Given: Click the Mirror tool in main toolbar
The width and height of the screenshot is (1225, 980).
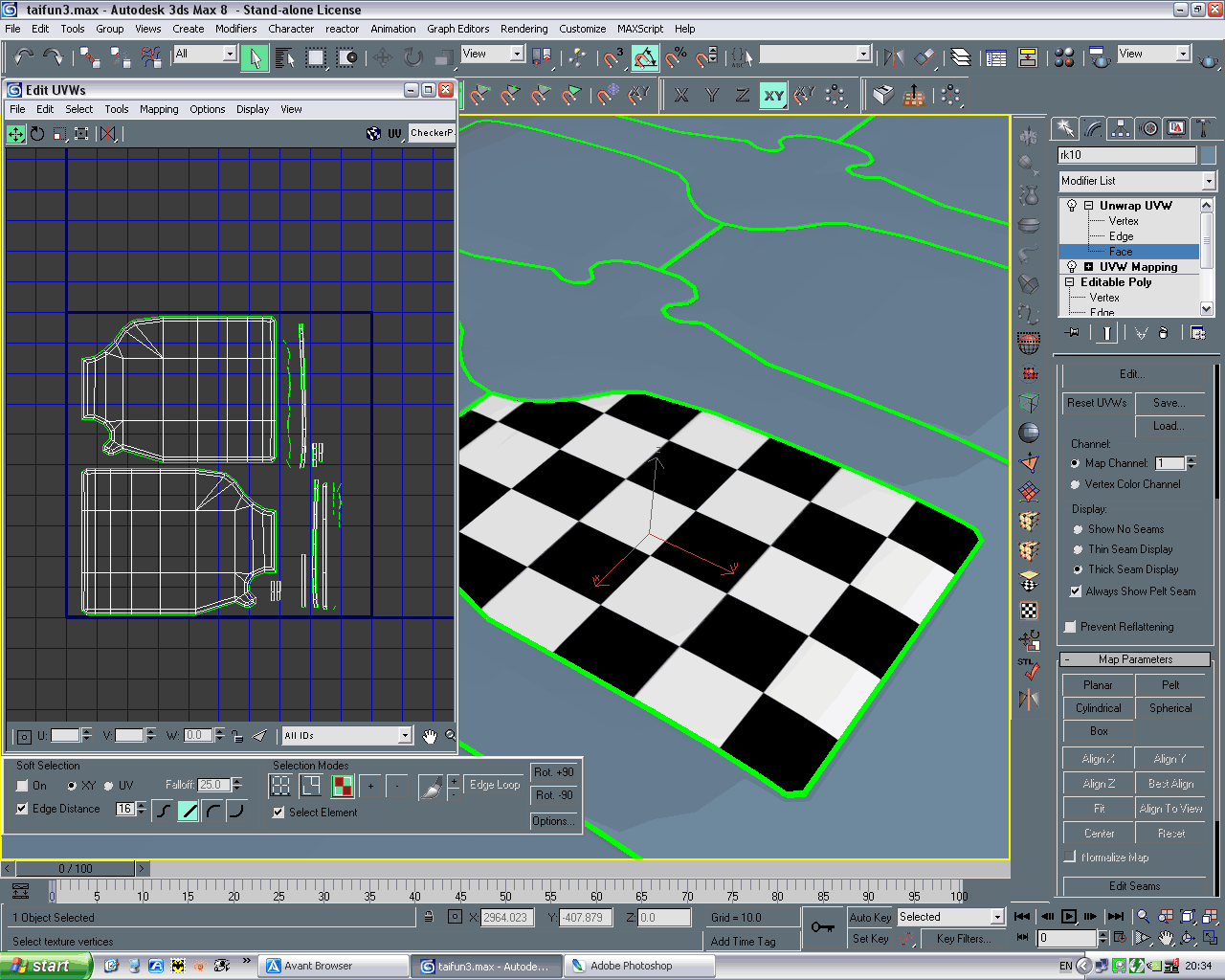Looking at the screenshot, I should 894,58.
